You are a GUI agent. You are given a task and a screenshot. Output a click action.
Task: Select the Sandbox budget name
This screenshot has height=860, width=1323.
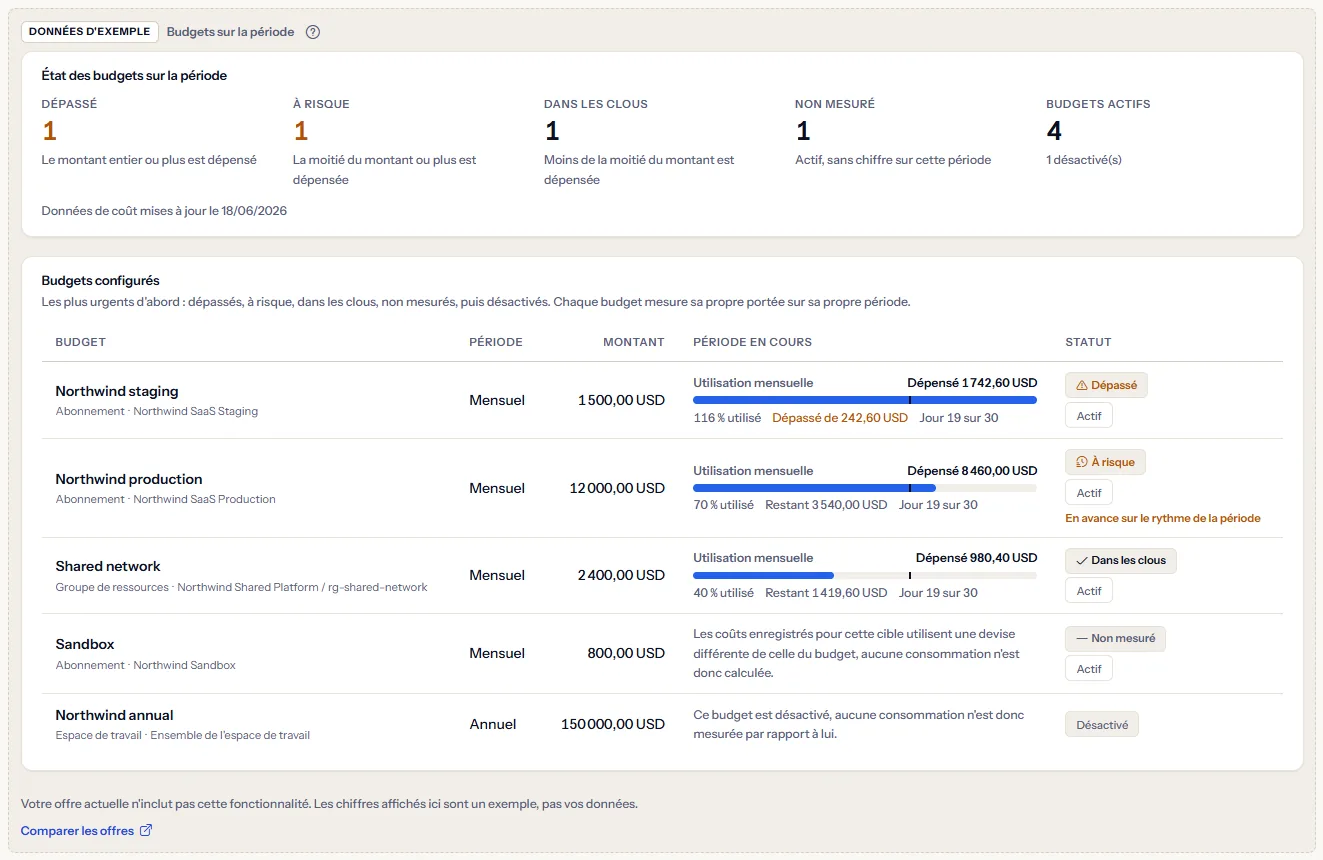(85, 644)
